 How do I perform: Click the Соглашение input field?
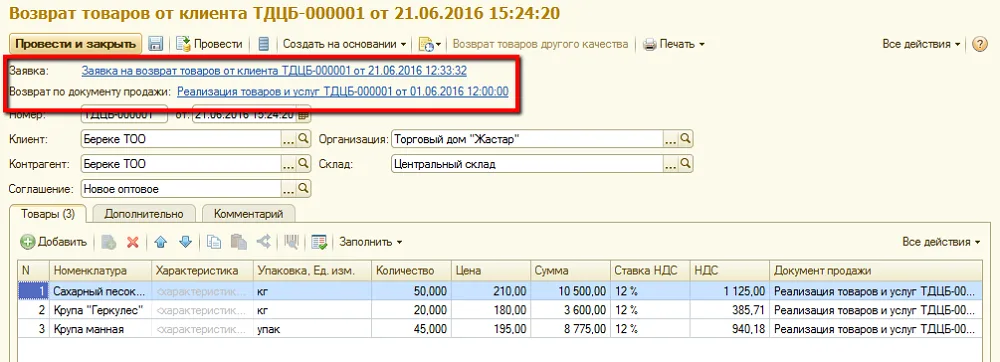click(x=181, y=189)
